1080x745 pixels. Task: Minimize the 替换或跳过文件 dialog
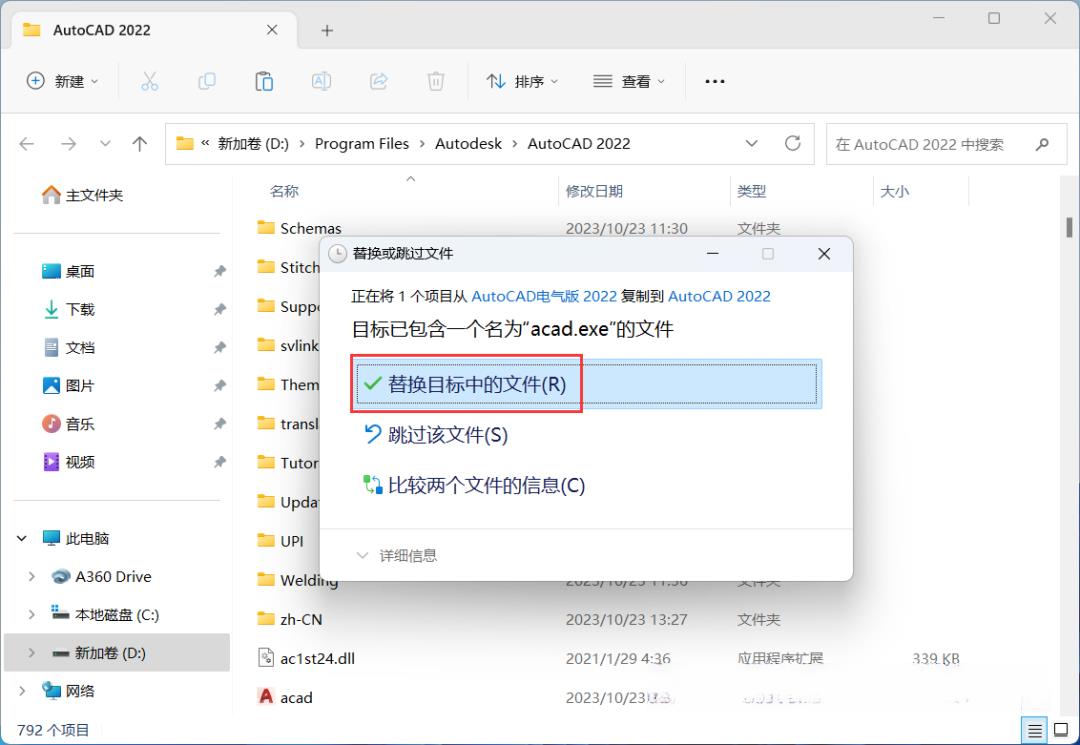pyautogui.click(x=713, y=253)
